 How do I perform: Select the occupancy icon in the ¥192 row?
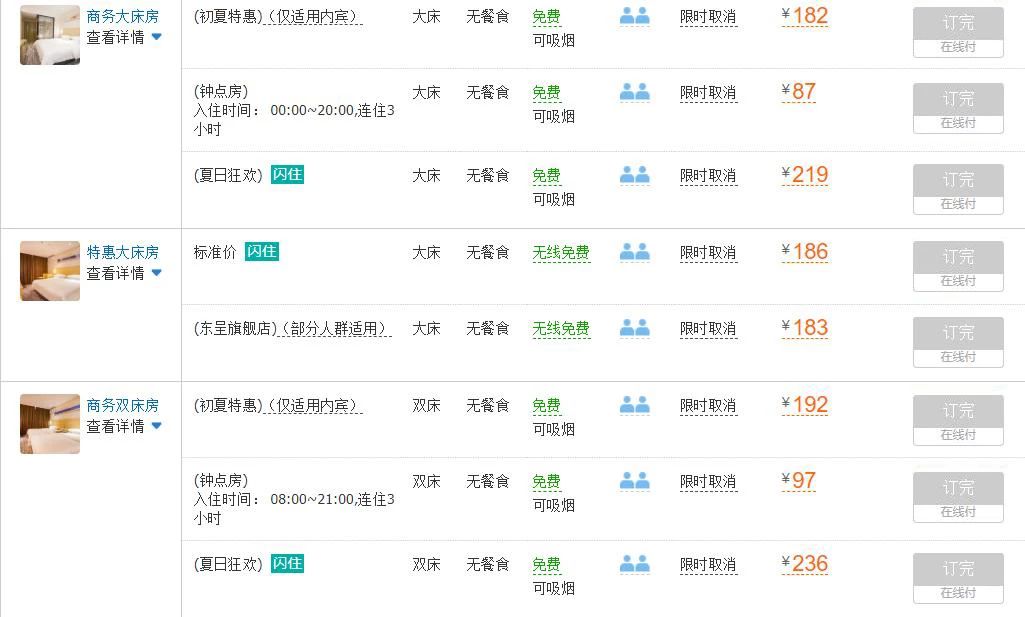(x=634, y=405)
